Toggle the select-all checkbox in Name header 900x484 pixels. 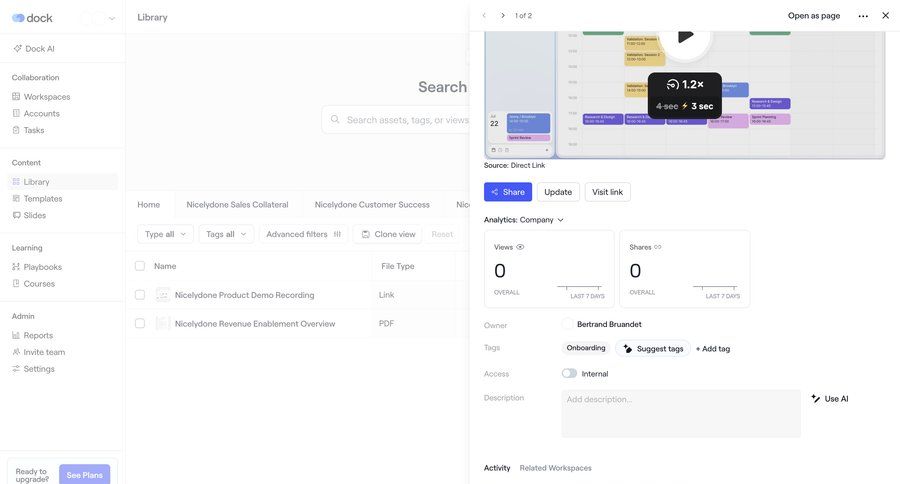(140, 266)
